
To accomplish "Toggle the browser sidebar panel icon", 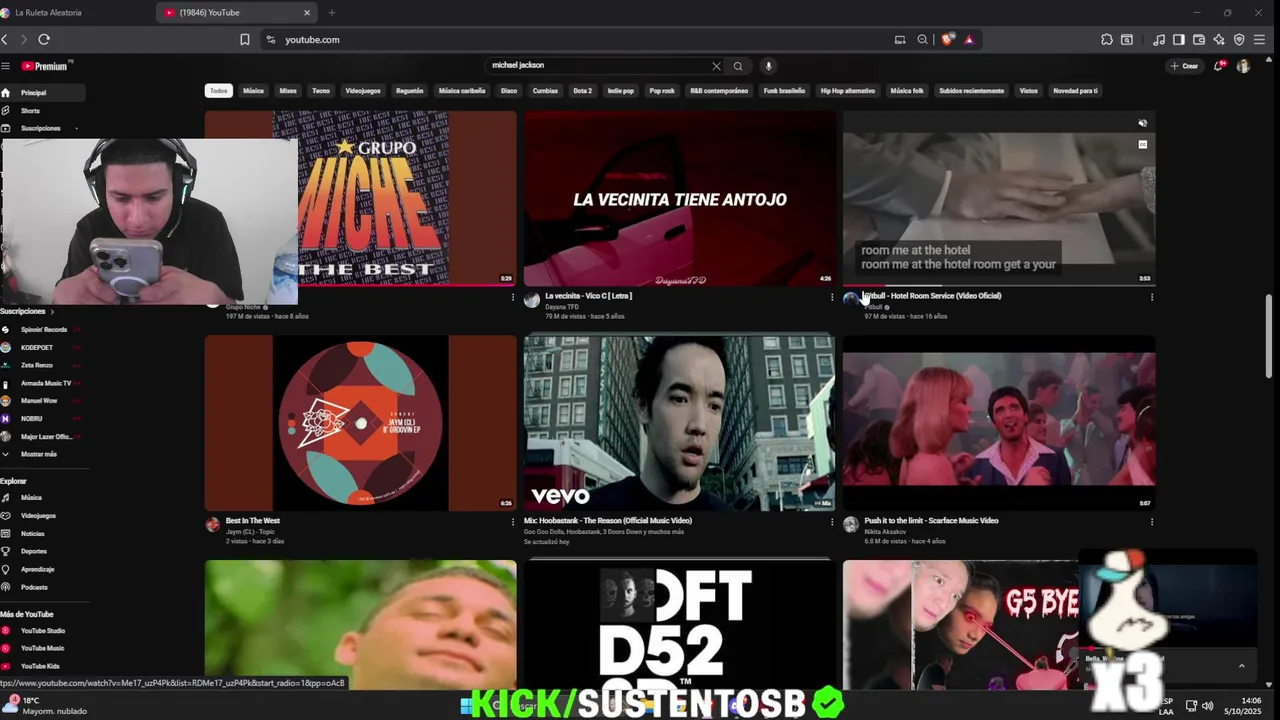I will pyautogui.click(x=1179, y=39).
